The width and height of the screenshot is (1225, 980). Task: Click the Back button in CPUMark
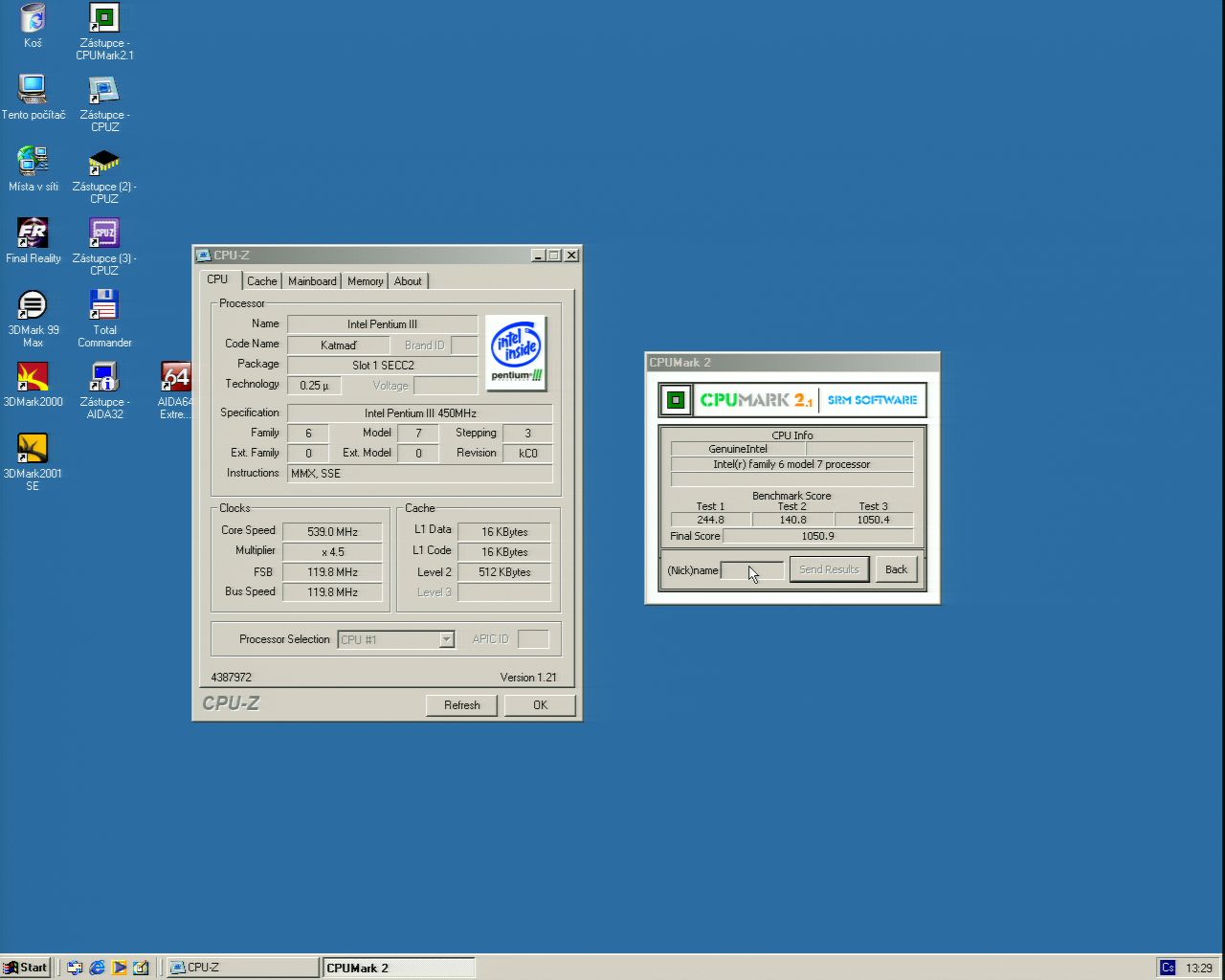click(x=896, y=569)
